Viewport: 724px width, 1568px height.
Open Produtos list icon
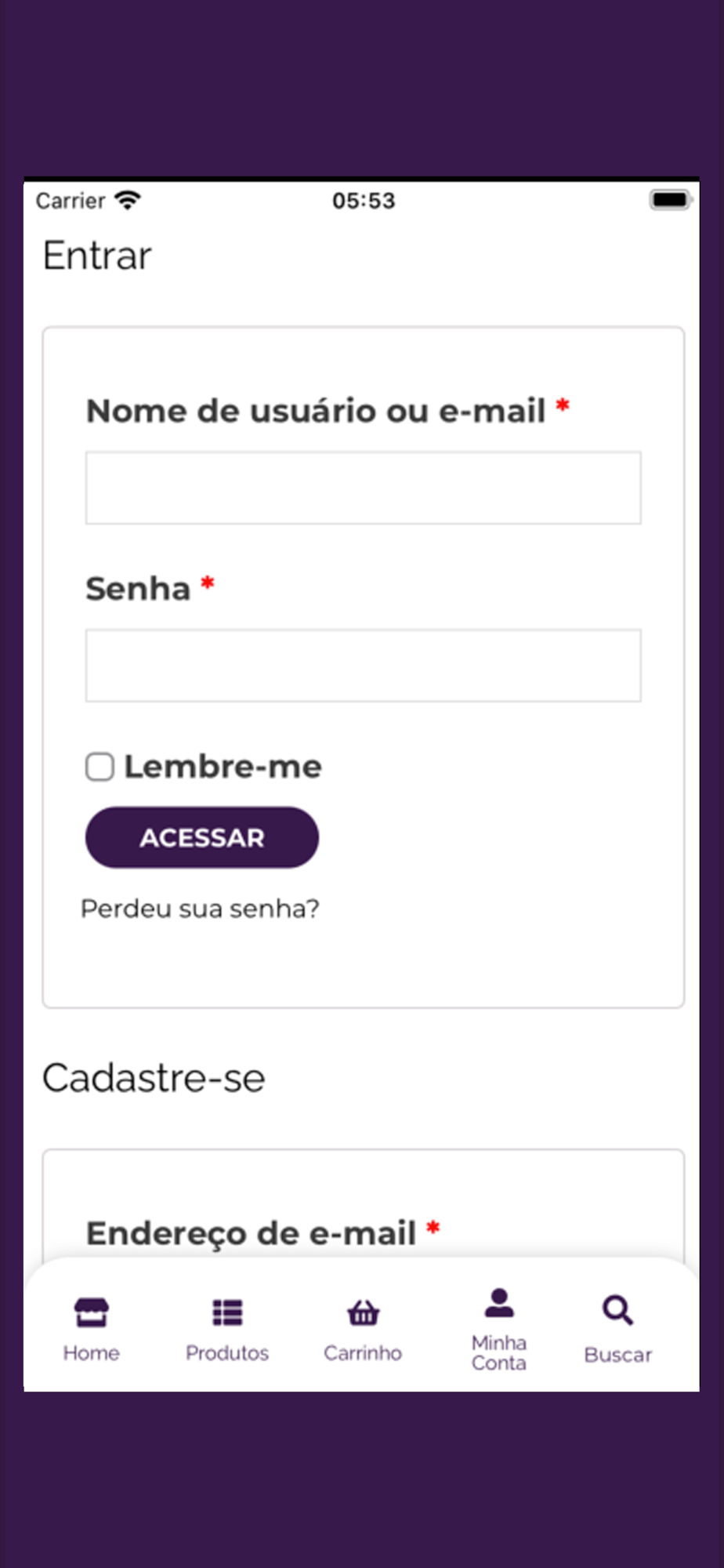[227, 1312]
